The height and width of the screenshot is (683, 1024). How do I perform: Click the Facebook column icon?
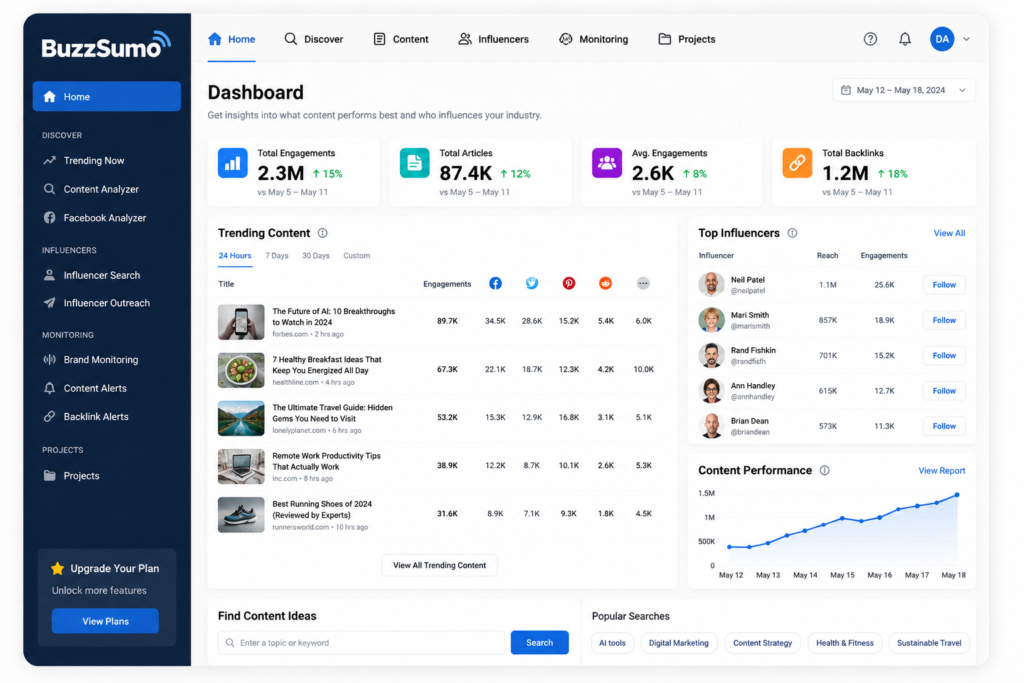pos(496,283)
